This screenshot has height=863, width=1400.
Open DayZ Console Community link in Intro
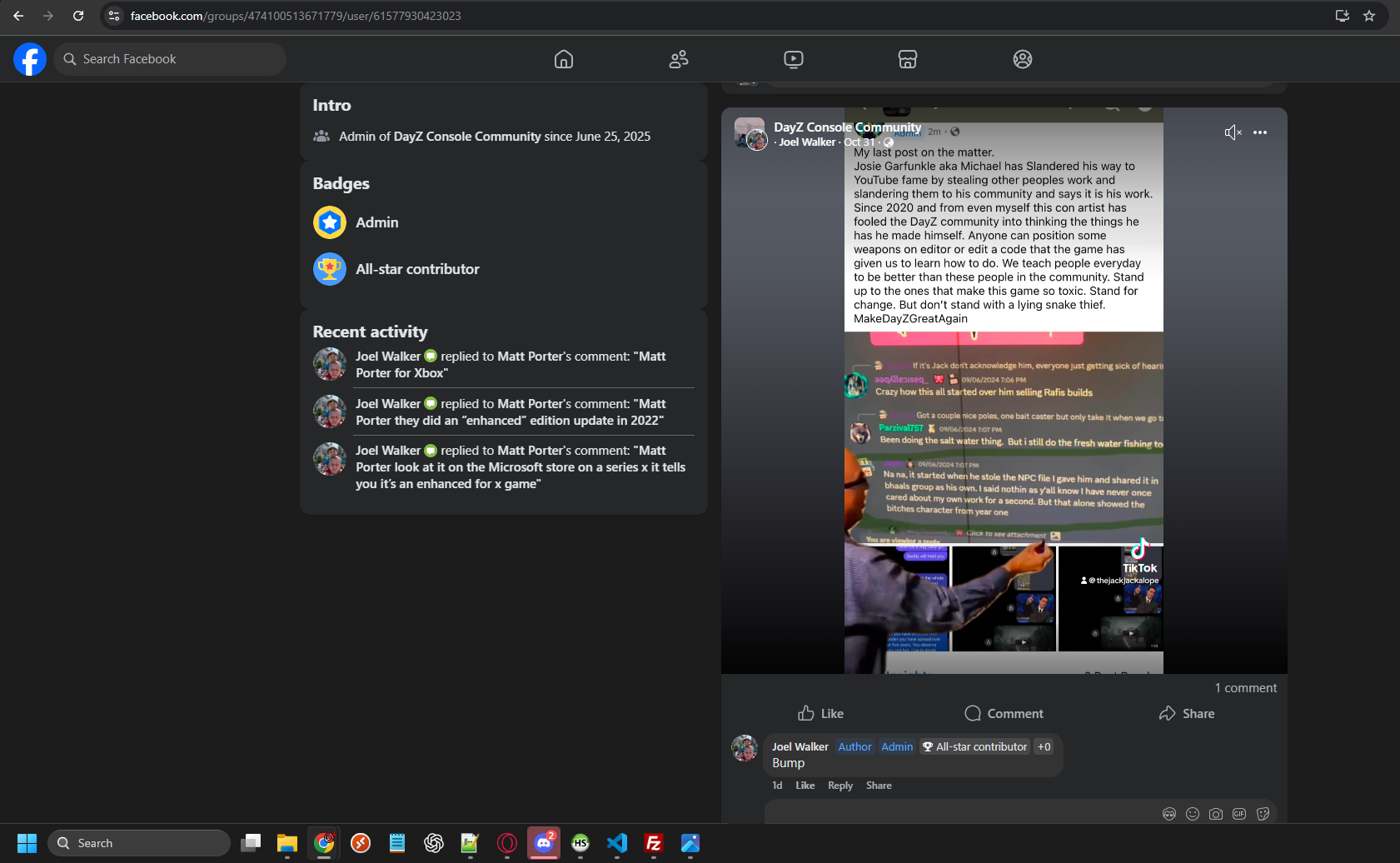pos(467,137)
